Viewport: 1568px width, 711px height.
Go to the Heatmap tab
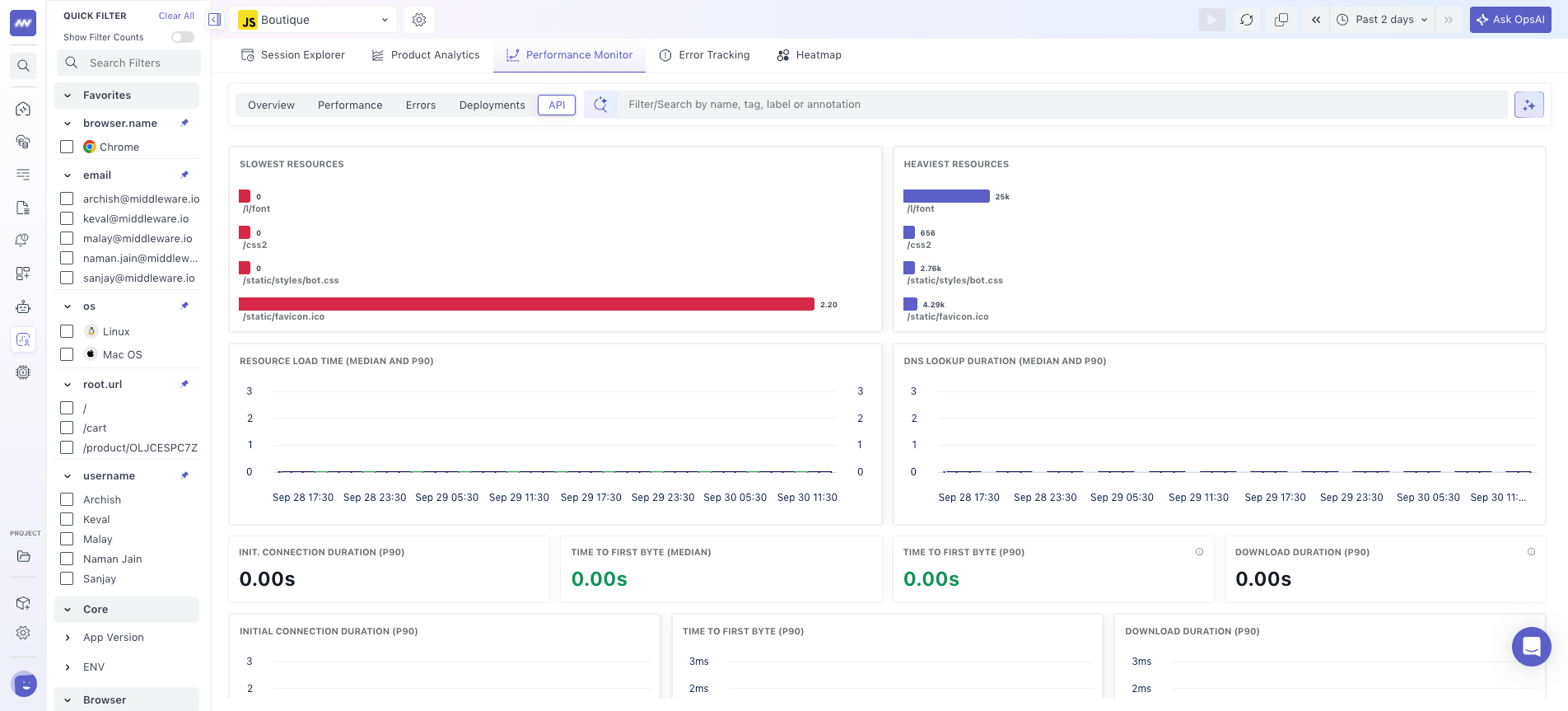click(809, 55)
